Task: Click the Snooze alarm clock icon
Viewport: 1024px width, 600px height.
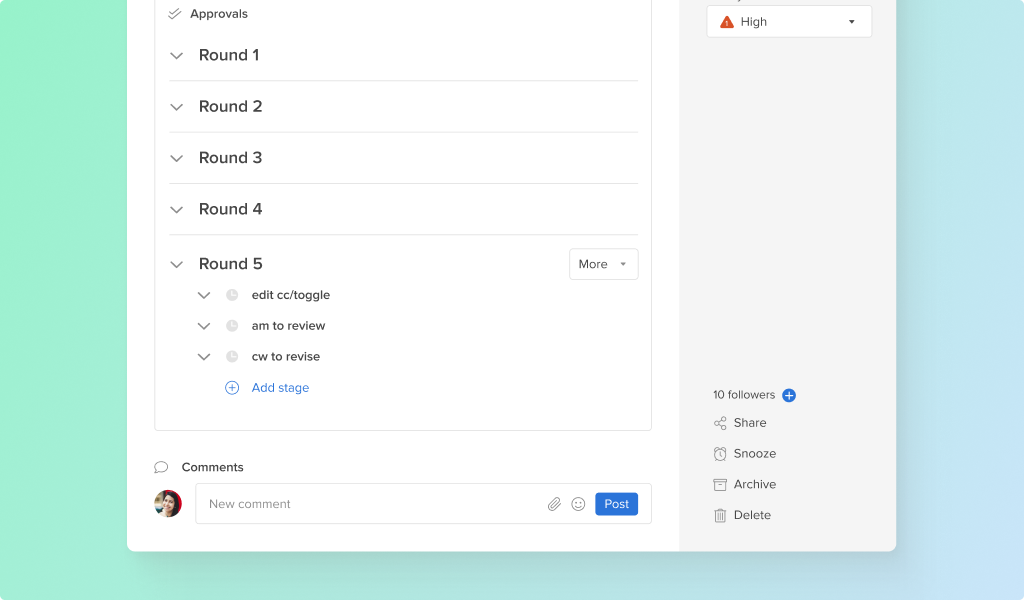Action: click(x=720, y=454)
